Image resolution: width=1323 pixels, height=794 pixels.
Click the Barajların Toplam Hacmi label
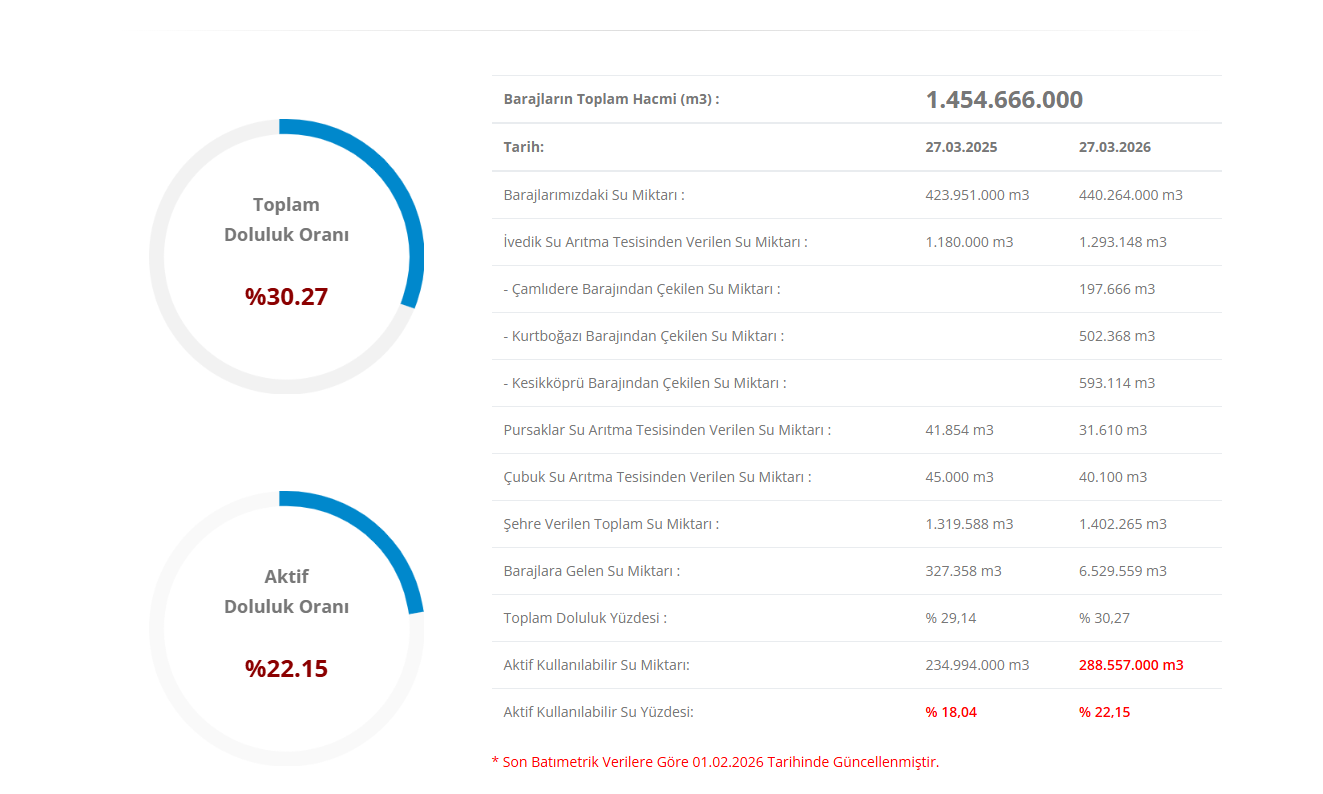coord(611,100)
